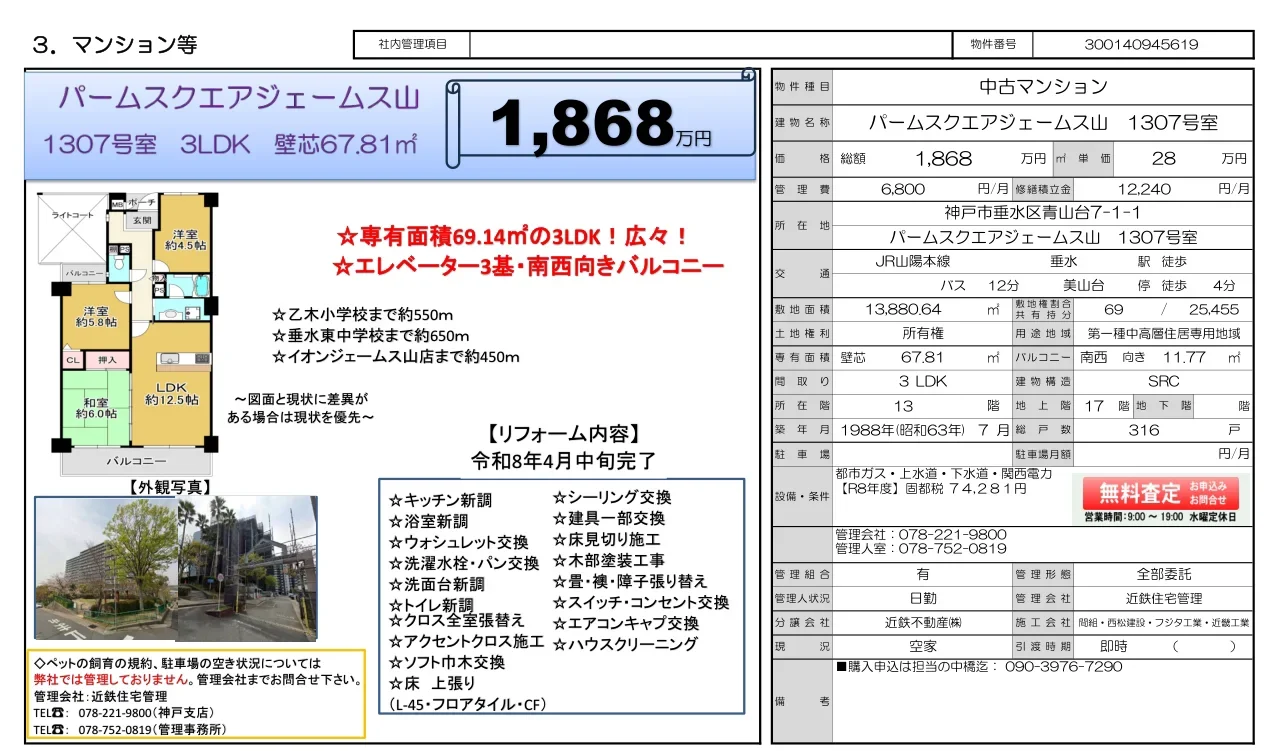Screen dimensions: 1280x751
Task: Click the パームスクエアジェームス山 title header
Action: 238,97
